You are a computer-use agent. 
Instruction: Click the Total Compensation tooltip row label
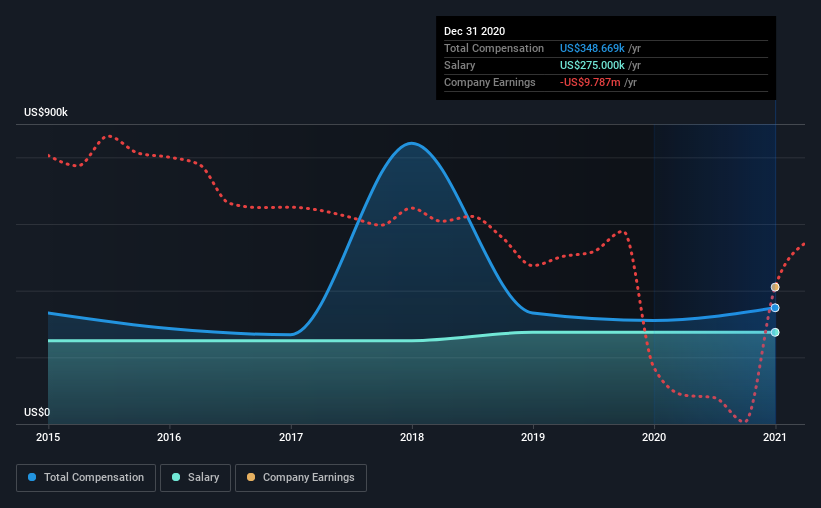(494, 48)
